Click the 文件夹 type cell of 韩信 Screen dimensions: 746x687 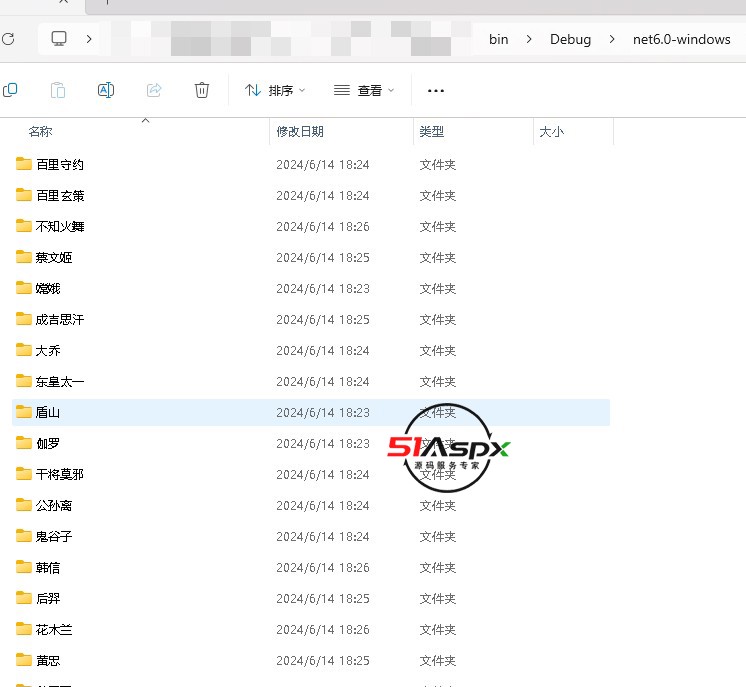pos(438,568)
